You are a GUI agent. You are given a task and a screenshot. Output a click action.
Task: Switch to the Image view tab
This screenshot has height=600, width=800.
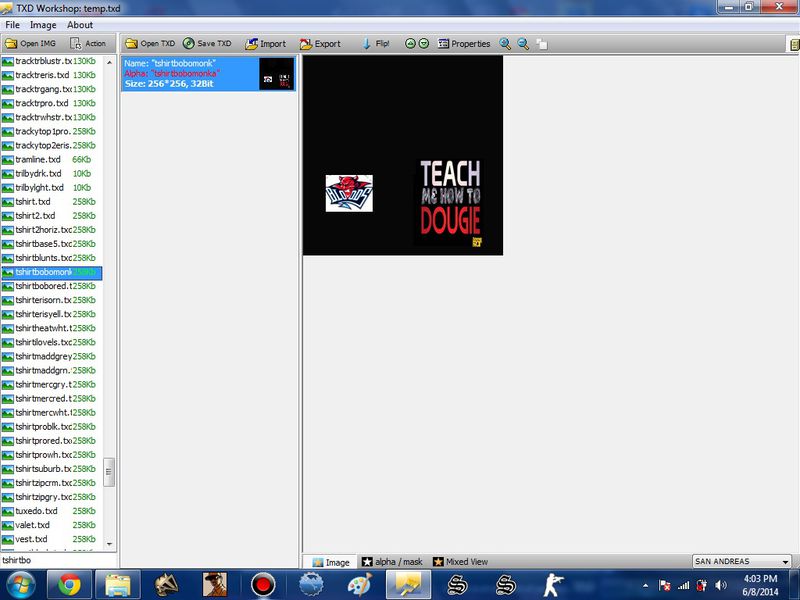tap(331, 562)
